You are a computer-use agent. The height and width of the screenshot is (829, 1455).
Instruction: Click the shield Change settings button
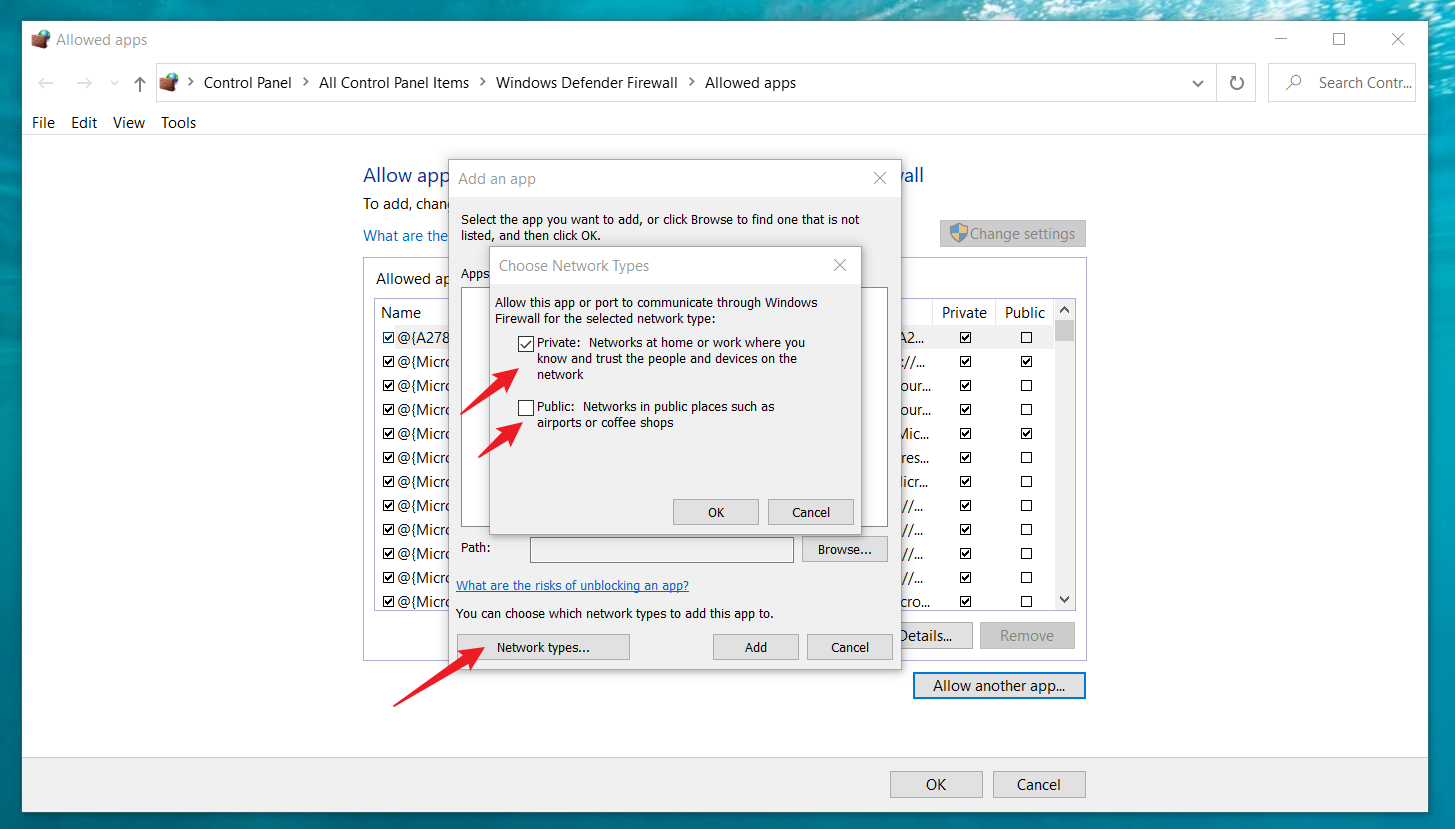pyautogui.click(x=1013, y=233)
